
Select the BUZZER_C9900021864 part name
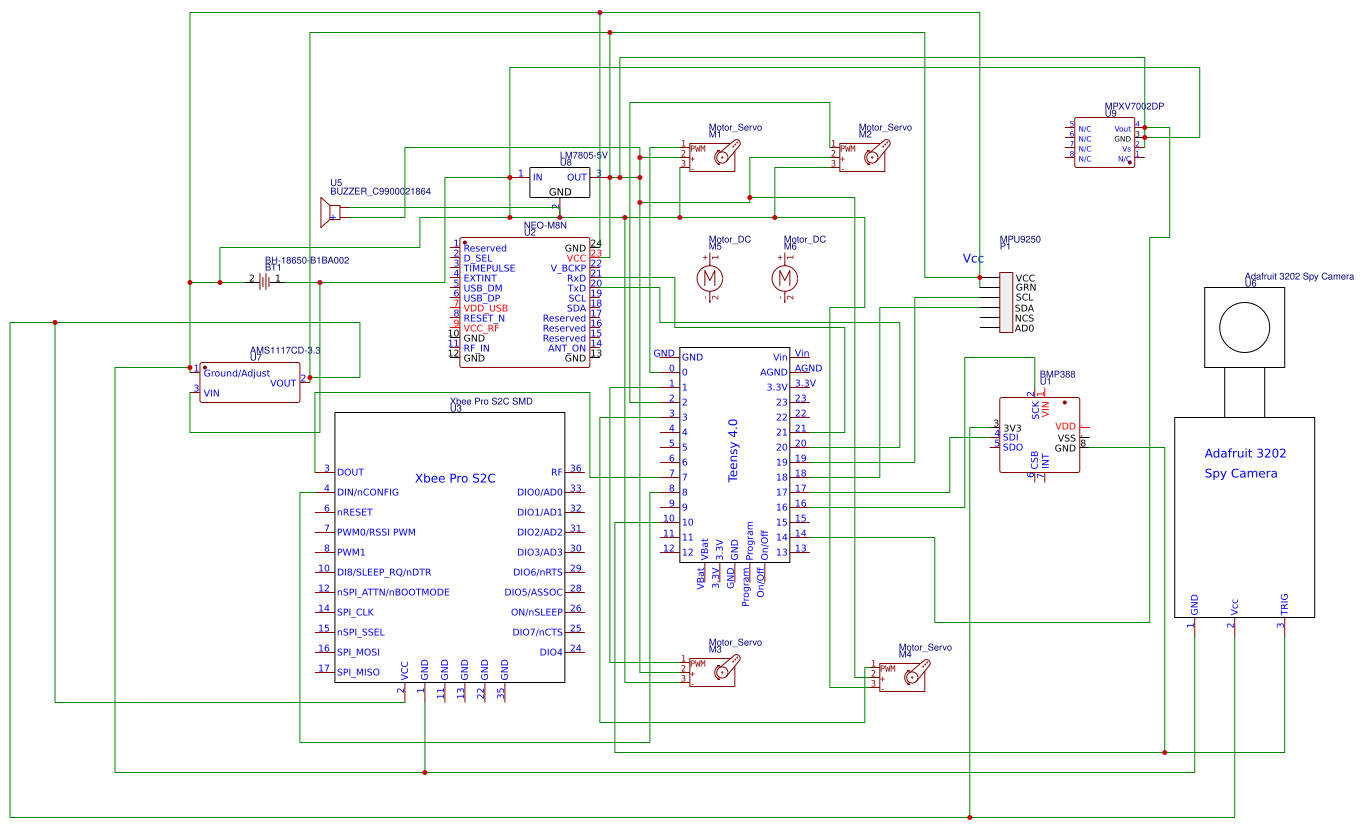(380, 190)
